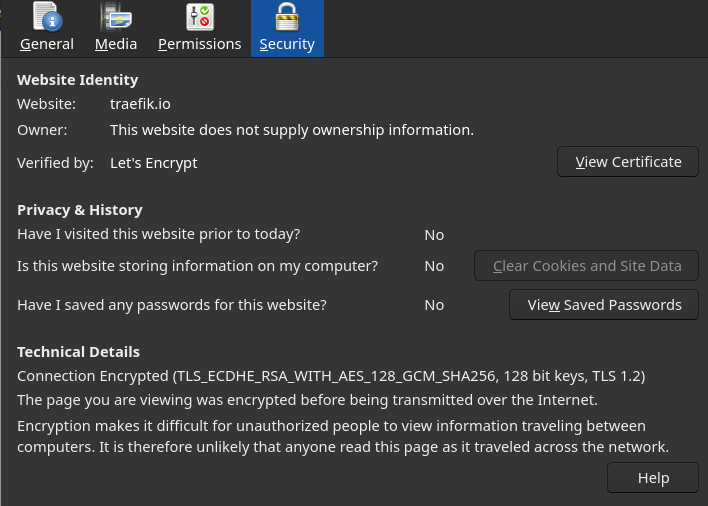Select the Security tab label
The height and width of the screenshot is (506, 708).
287,44
